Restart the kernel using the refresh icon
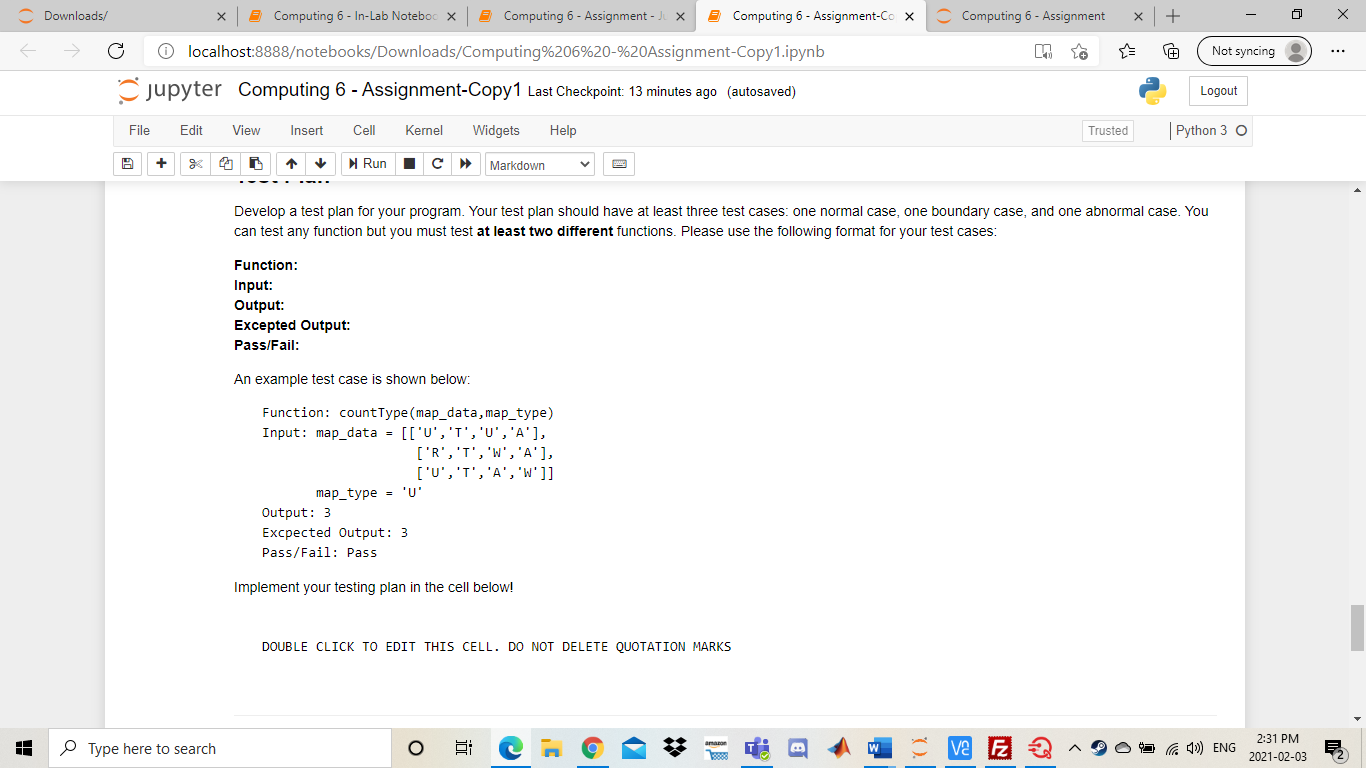 [x=437, y=163]
